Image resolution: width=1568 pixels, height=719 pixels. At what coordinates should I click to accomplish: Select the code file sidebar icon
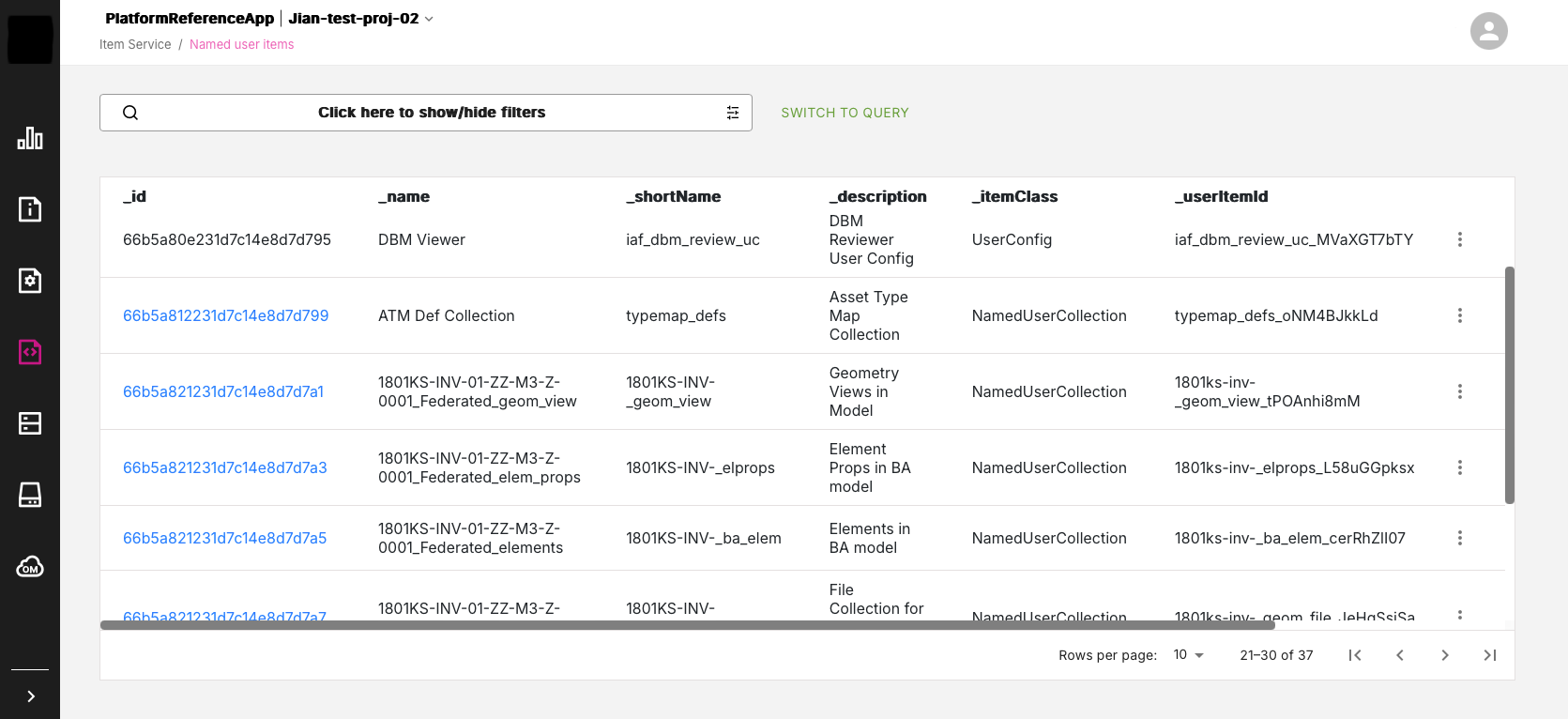(x=30, y=352)
